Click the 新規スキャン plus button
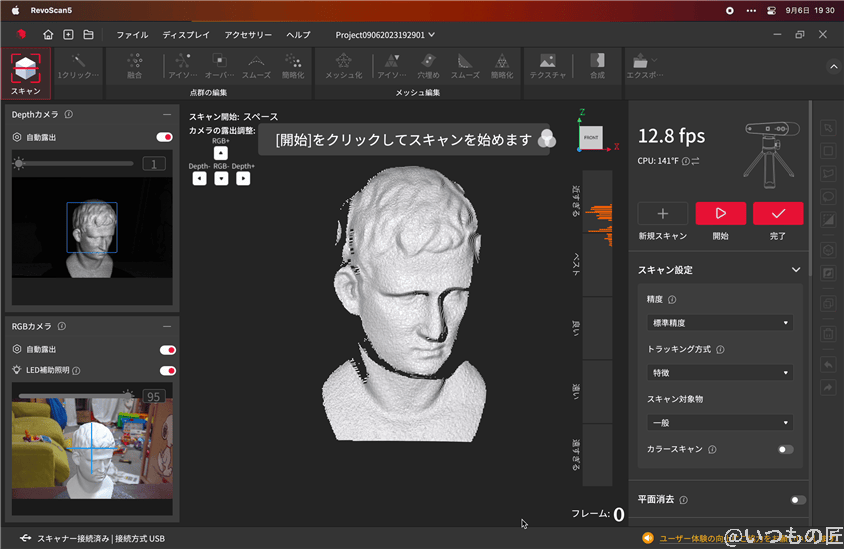The image size is (844, 549). click(x=662, y=213)
